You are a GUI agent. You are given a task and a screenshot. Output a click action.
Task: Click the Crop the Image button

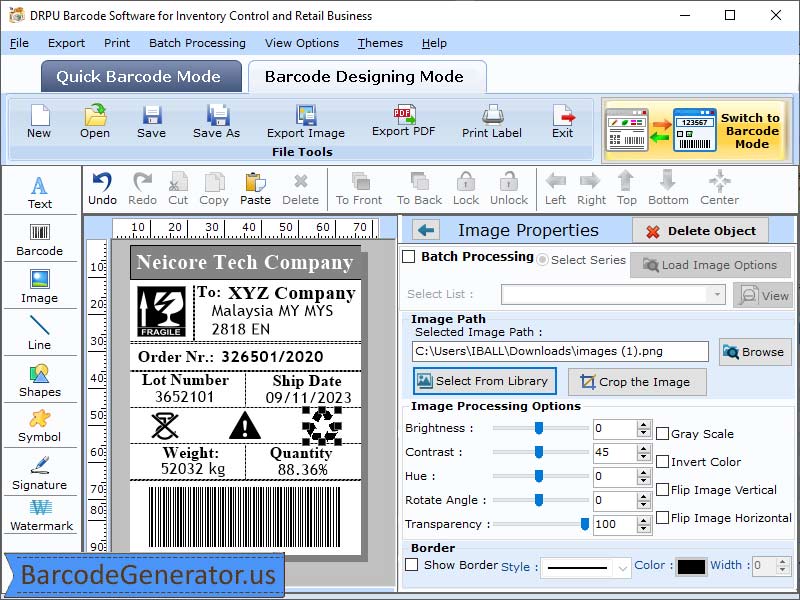coord(637,382)
